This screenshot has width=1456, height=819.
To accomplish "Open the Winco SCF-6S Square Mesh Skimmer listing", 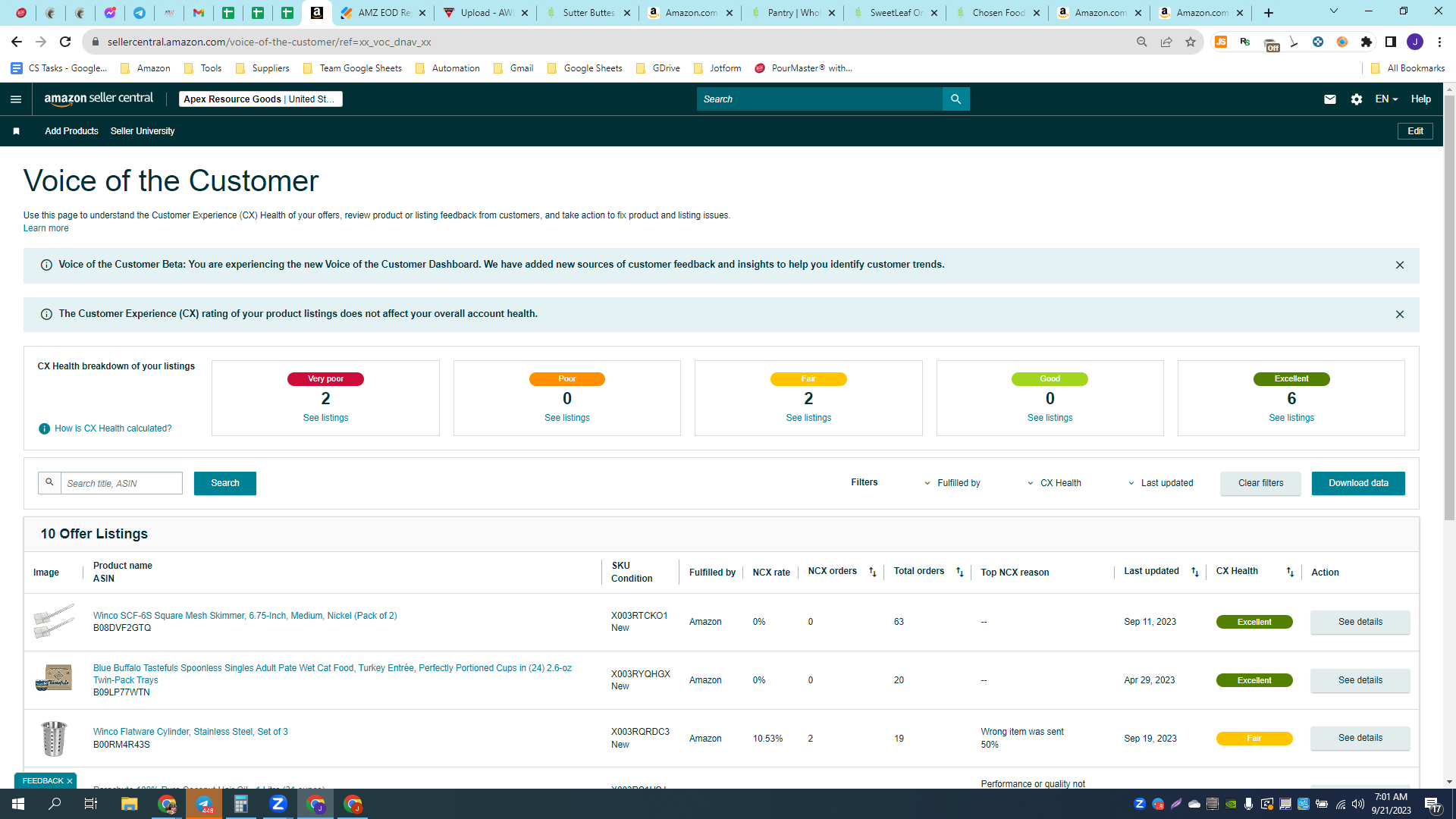I will tap(245, 616).
